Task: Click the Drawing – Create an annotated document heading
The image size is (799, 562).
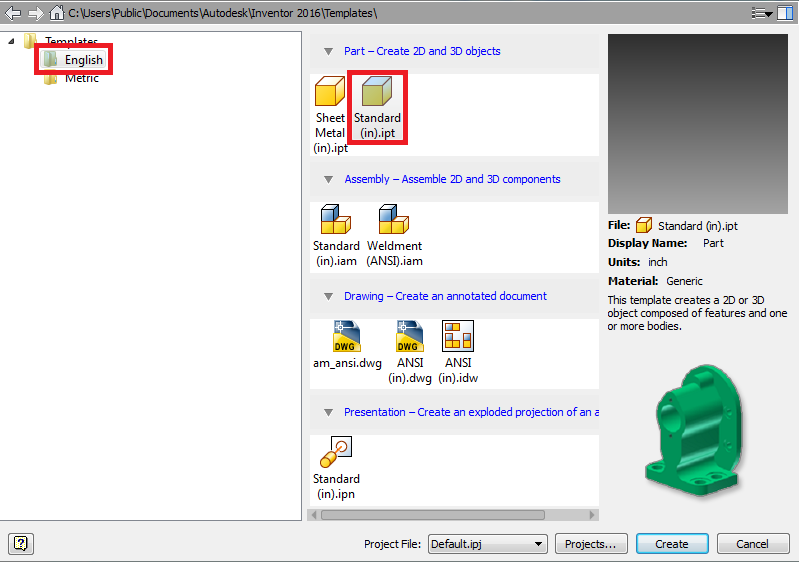Action: coord(445,296)
